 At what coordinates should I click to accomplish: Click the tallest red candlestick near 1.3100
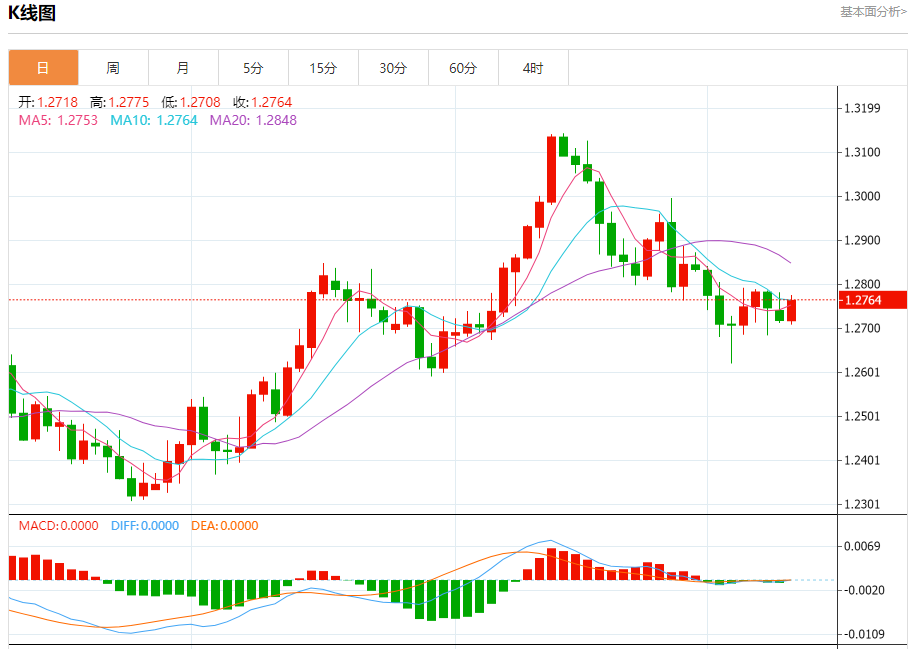[551, 170]
